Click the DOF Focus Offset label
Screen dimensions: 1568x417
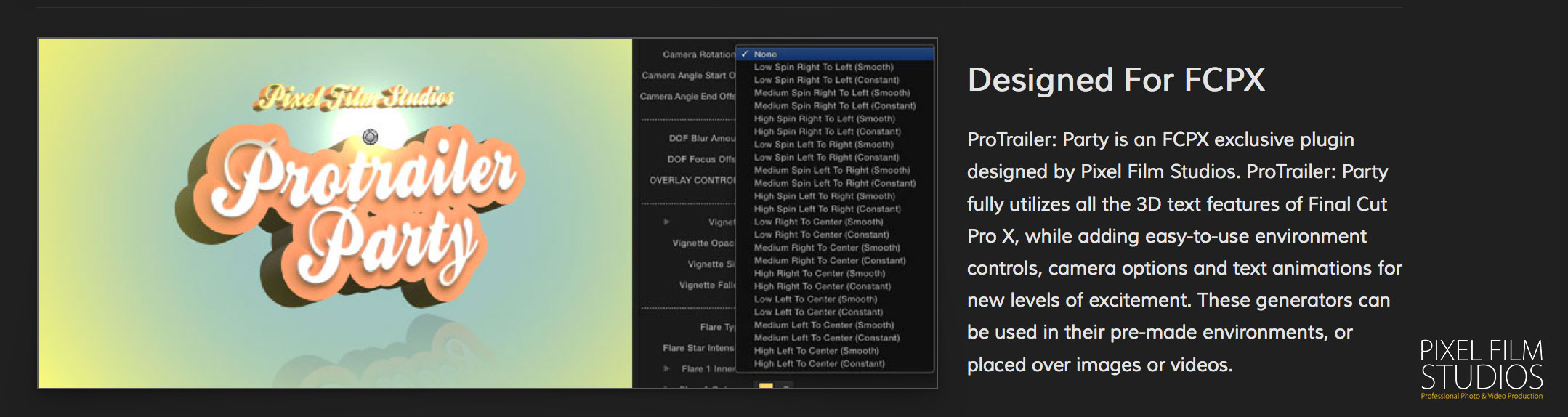(x=701, y=159)
